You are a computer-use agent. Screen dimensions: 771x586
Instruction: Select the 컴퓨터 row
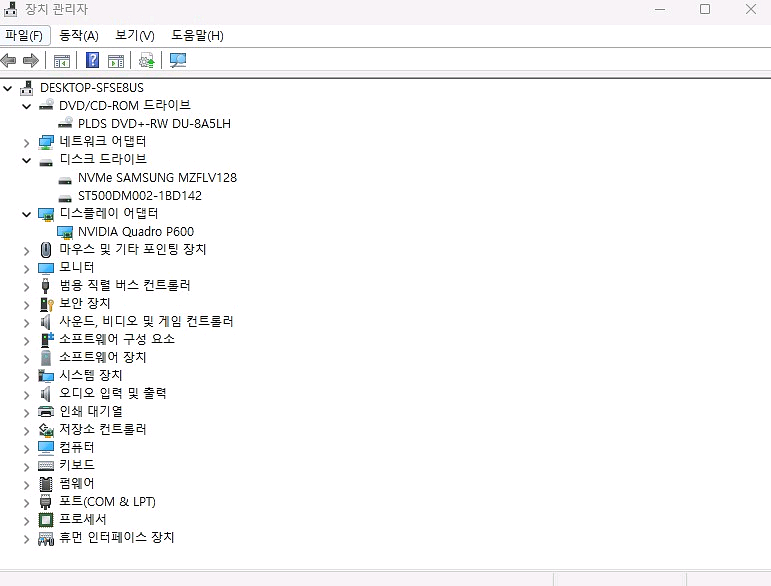click(77, 447)
